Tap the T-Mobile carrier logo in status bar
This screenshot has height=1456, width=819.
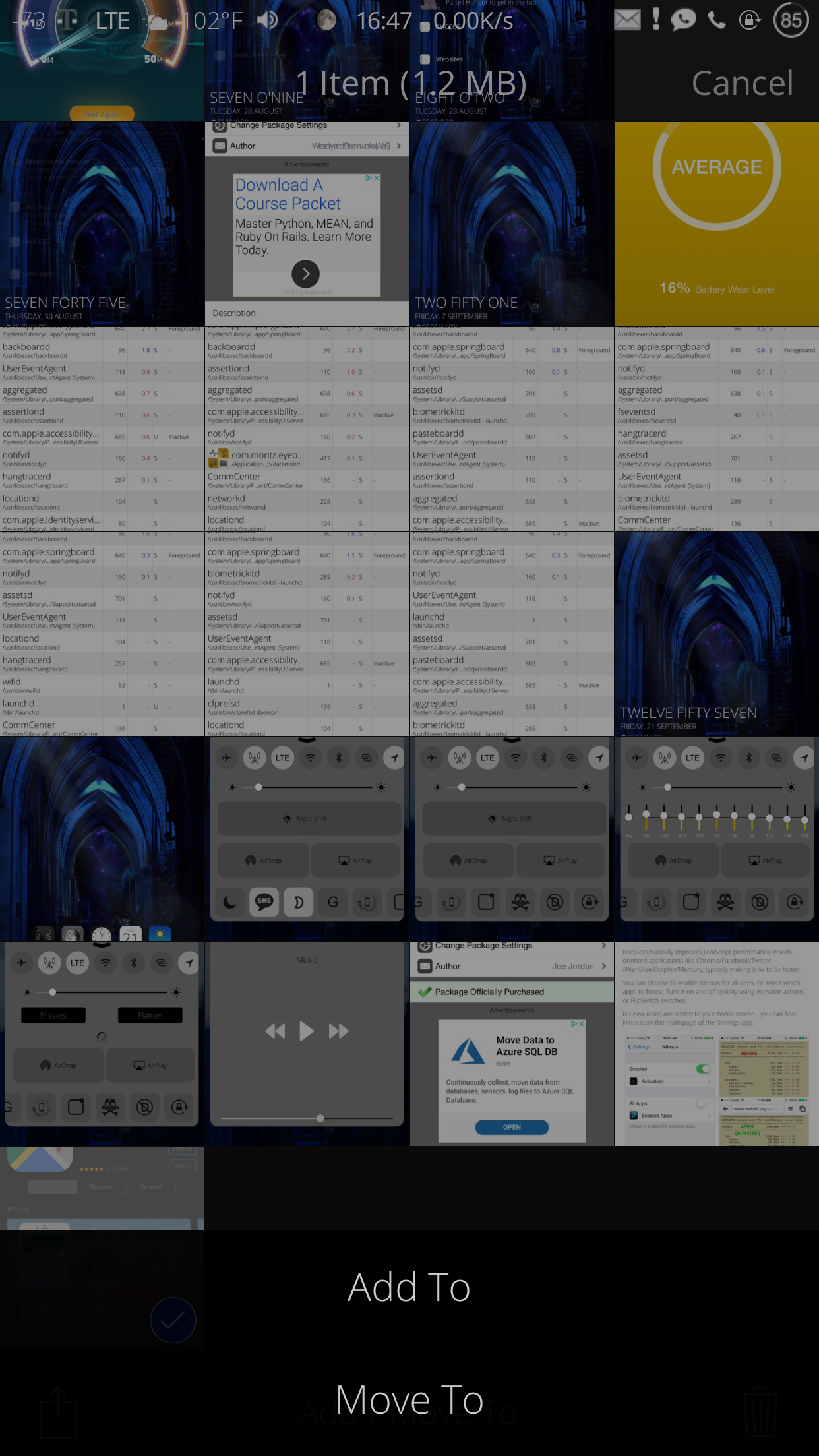click(67, 20)
